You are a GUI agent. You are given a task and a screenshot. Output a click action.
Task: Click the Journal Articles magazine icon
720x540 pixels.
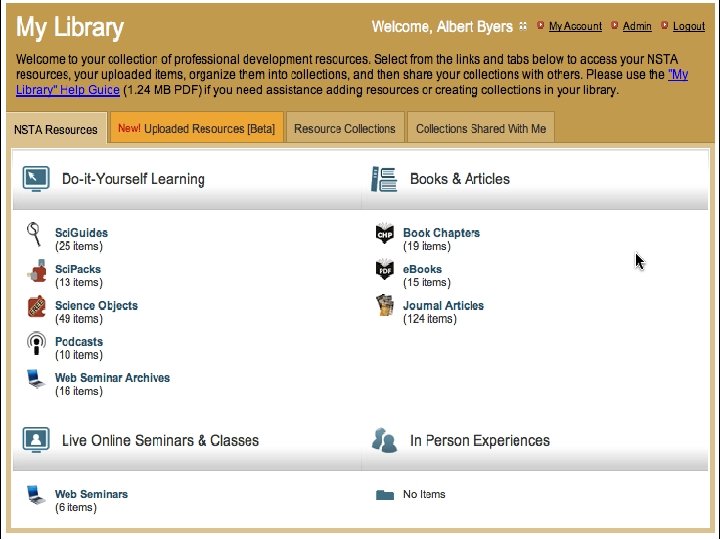click(385, 306)
